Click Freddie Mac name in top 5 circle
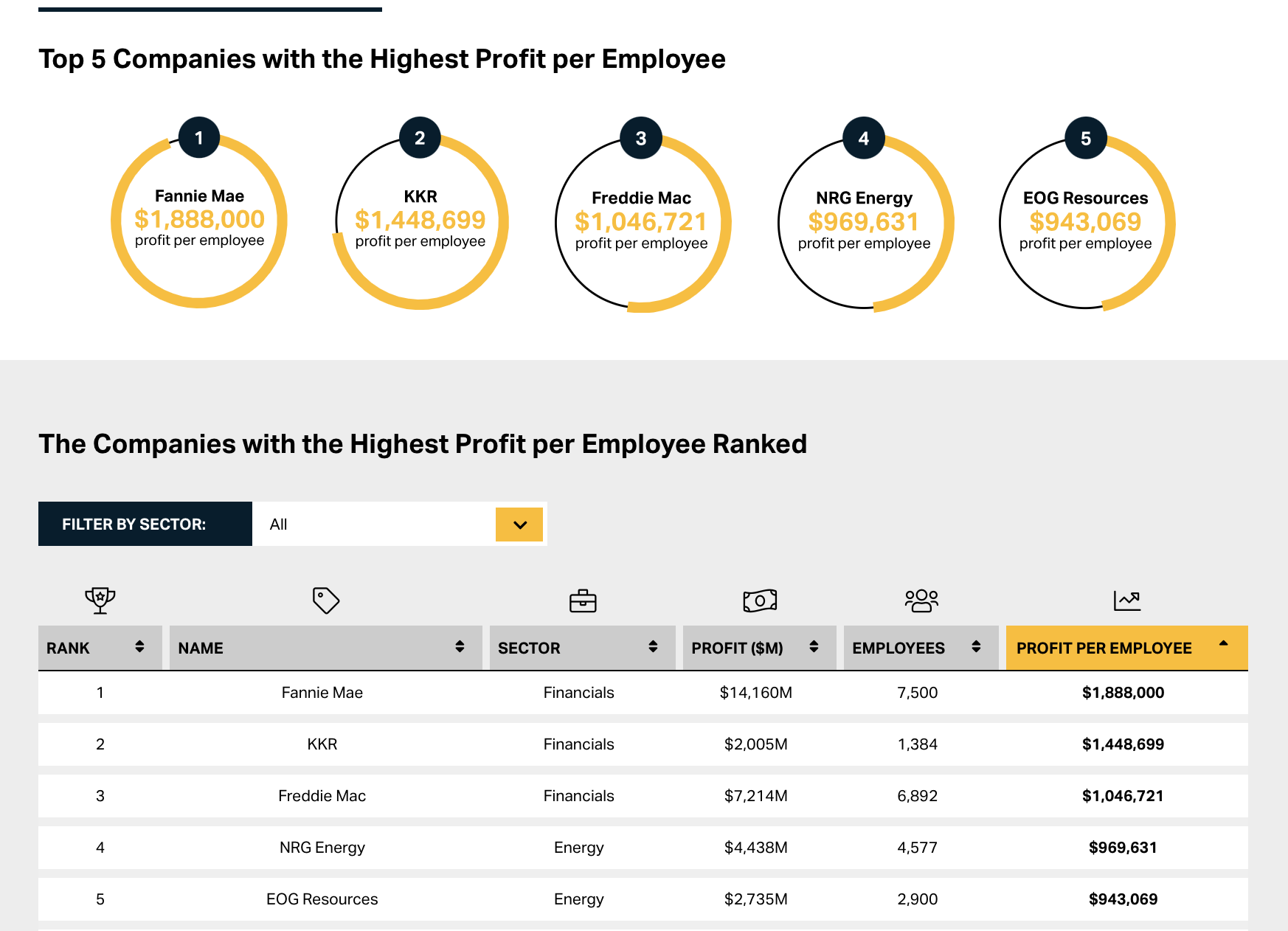 (641, 198)
